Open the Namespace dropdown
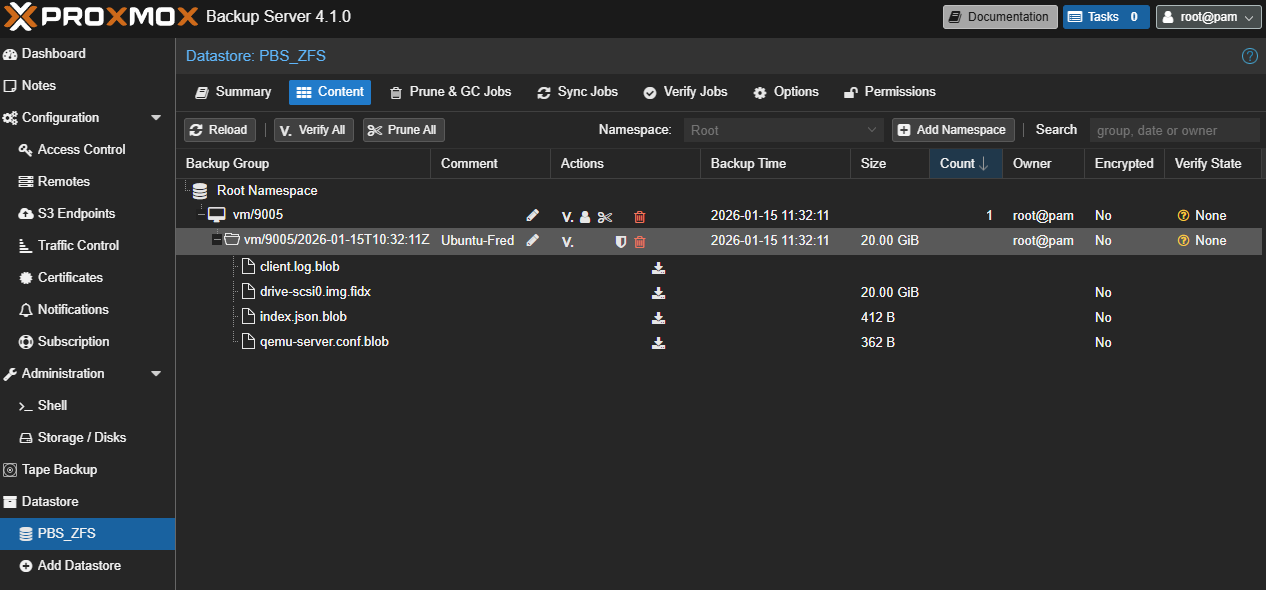Screen dimensions: 1266x590 [x=783, y=130]
